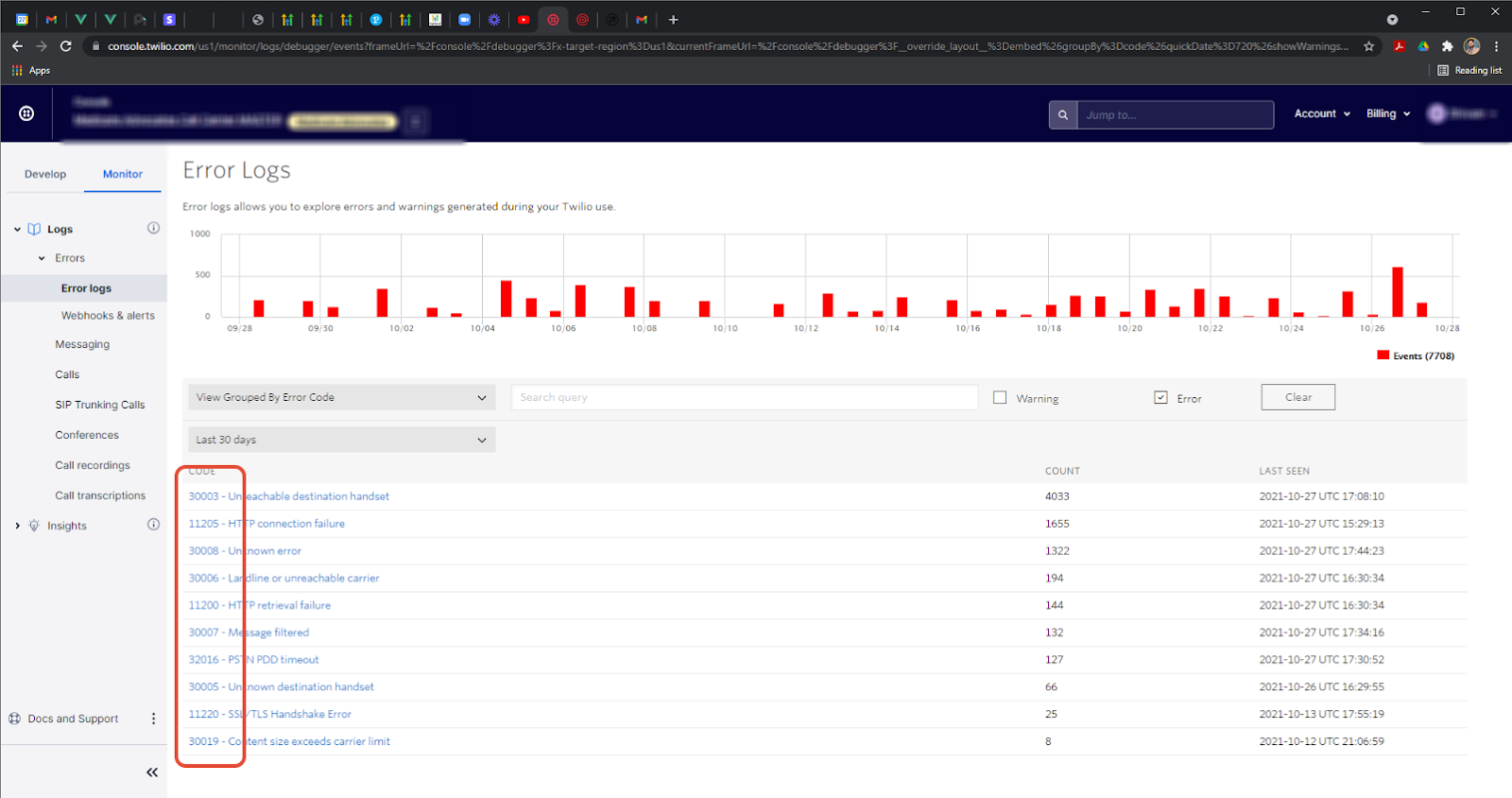Open the Billing dropdown menu
The width and height of the screenshot is (1512, 798).
click(x=1388, y=113)
